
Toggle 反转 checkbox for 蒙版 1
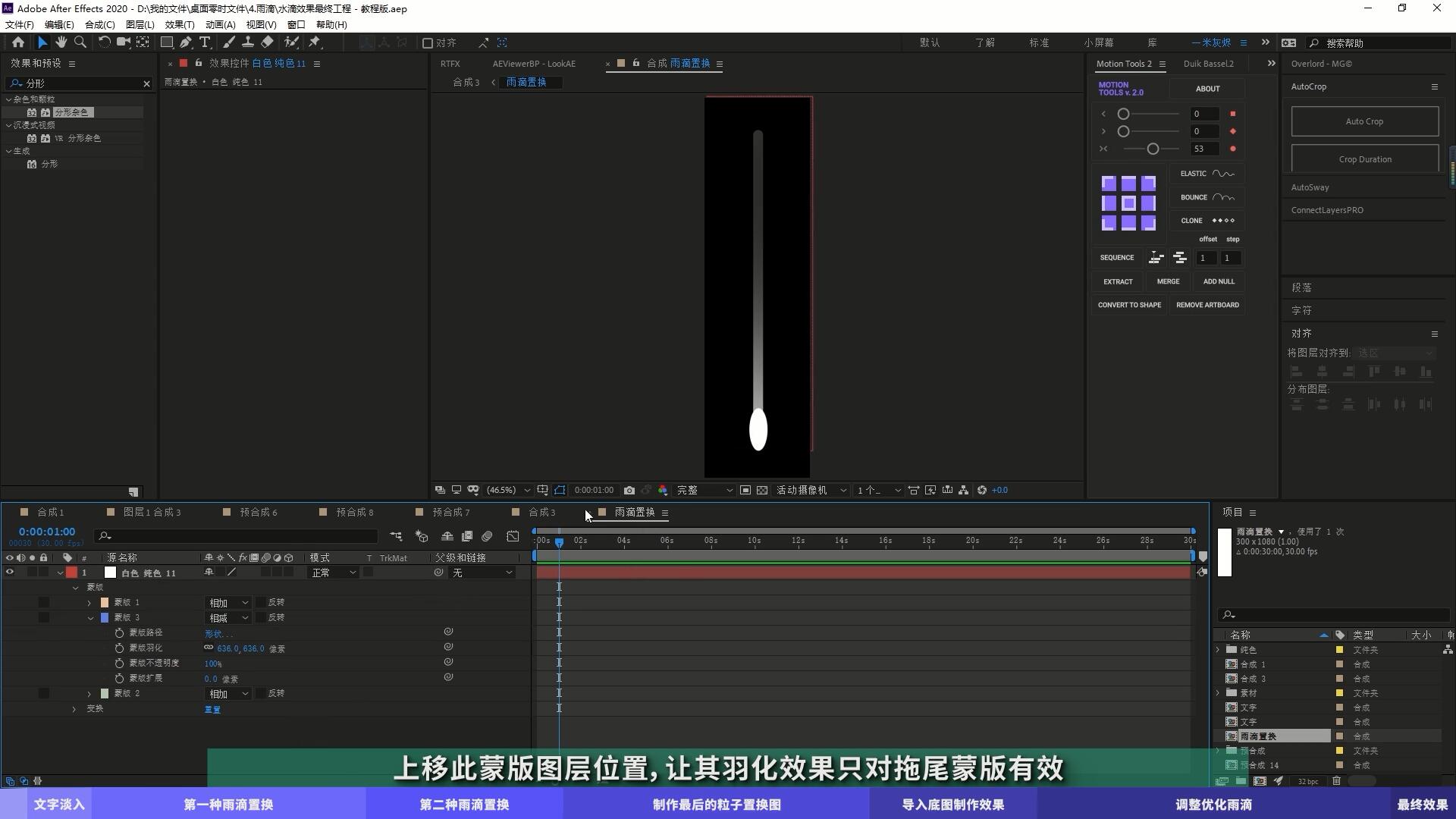point(261,603)
